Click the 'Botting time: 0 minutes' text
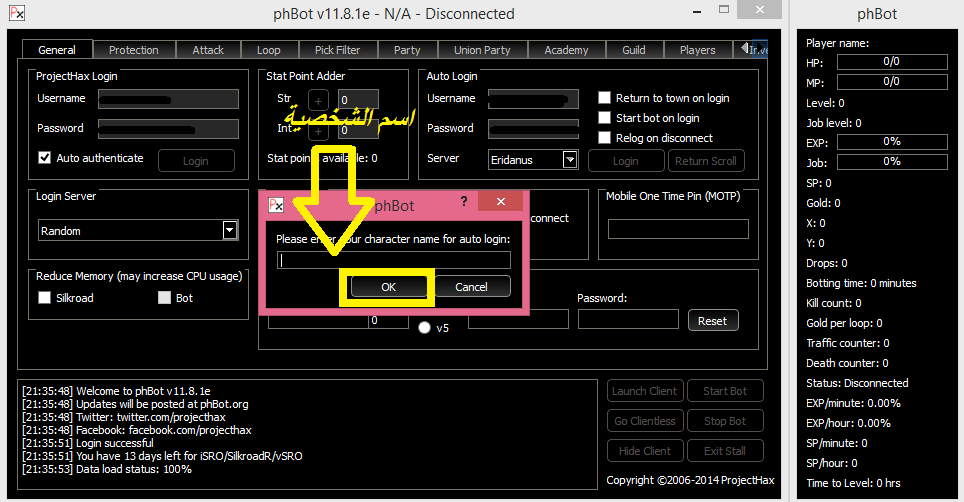The height and width of the screenshot is (502, 964). click(861, 283)
